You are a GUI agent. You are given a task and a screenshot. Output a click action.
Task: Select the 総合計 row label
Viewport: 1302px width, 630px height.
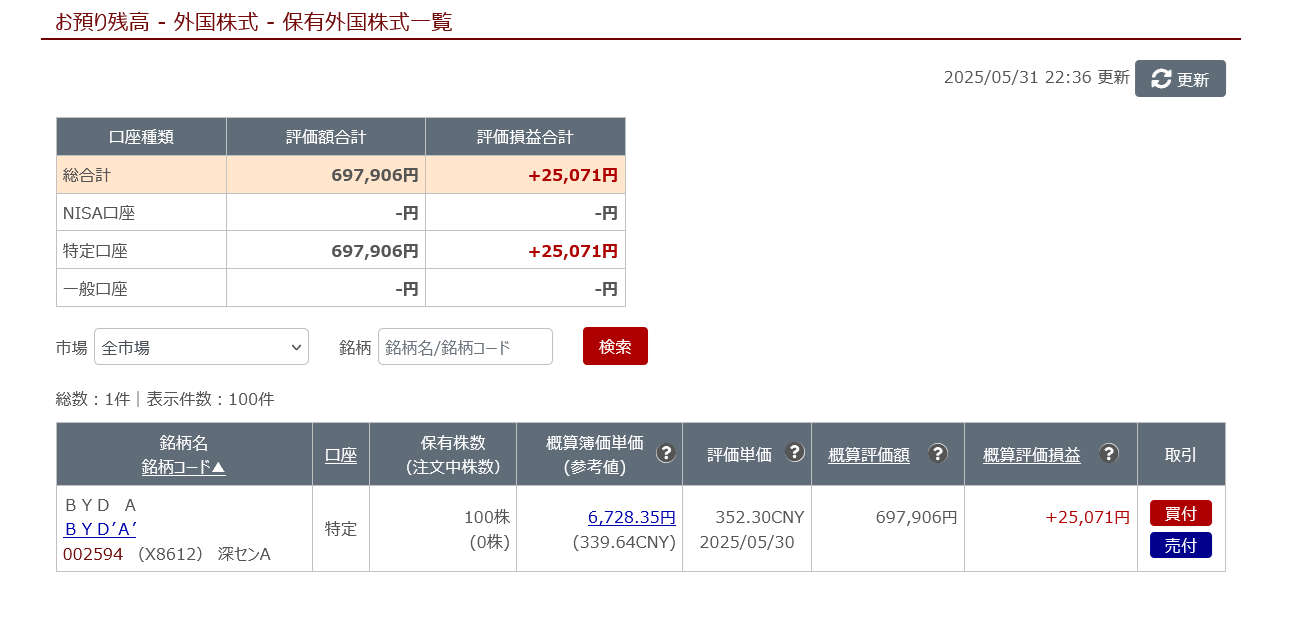pos(87,175)
